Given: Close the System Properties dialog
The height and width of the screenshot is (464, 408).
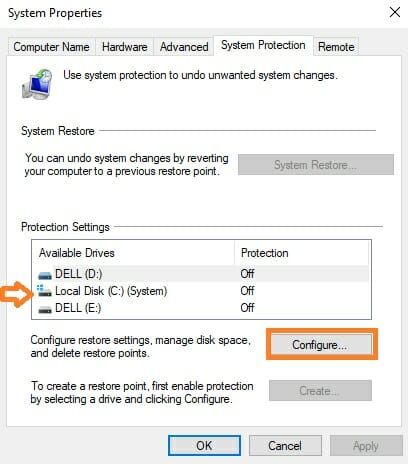Looking at the screenshot, I should 395,13.
